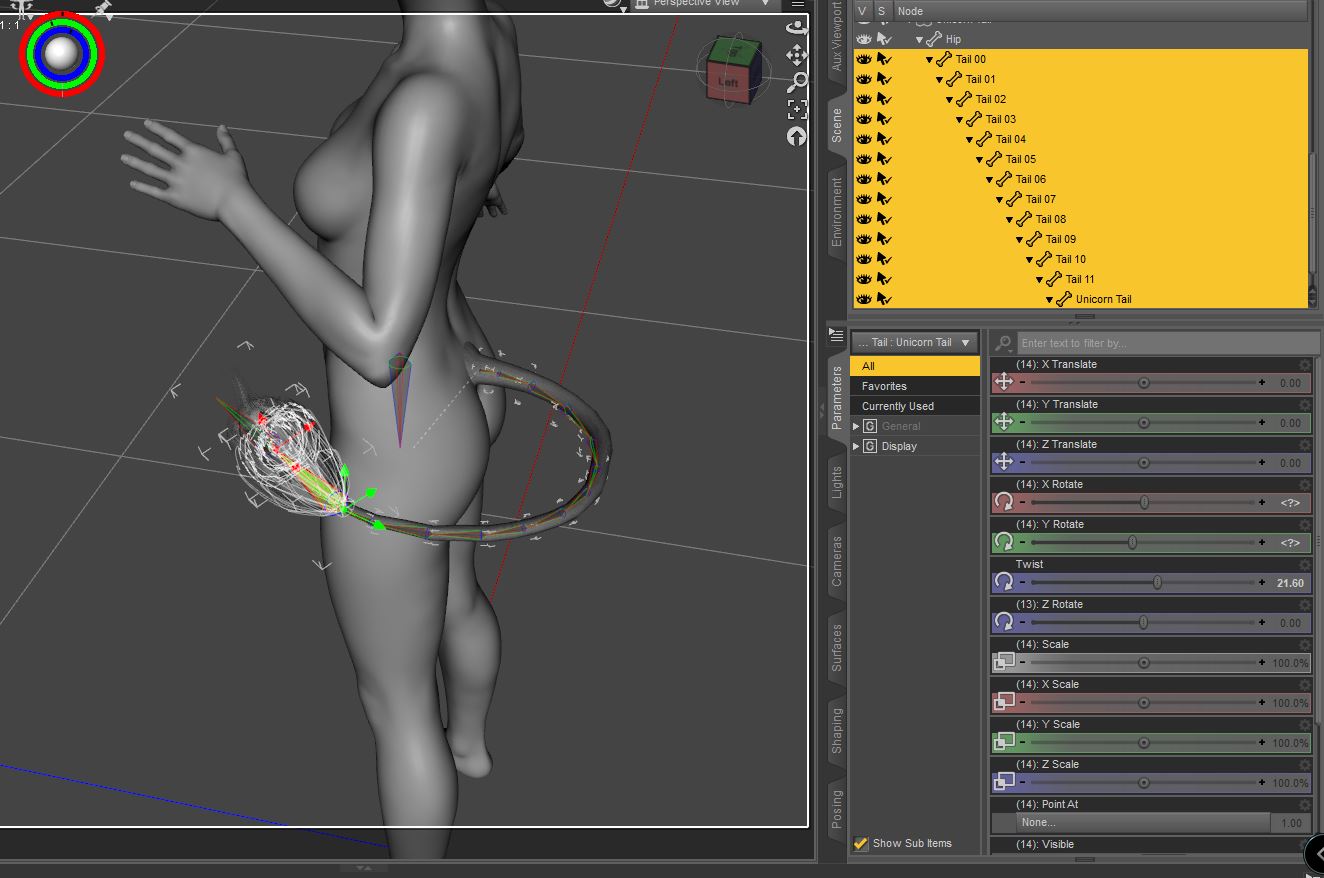
Task: Open the gear settings for Z Translate
Action: pyautogui.click(x=1304, y=445)
